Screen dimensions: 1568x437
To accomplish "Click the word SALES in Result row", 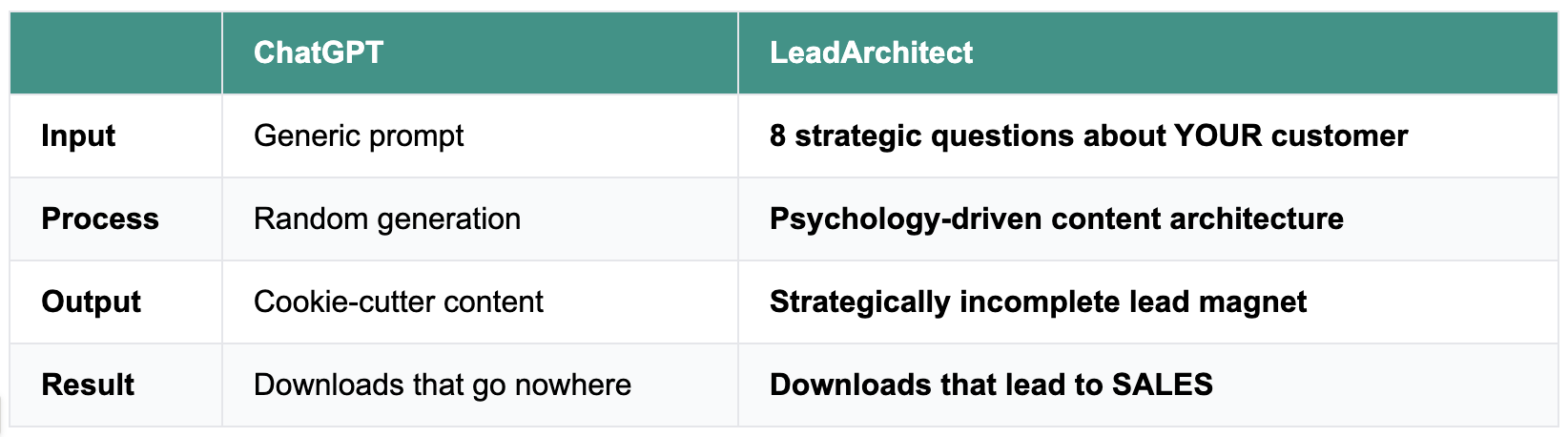I will coord(1163,385).
